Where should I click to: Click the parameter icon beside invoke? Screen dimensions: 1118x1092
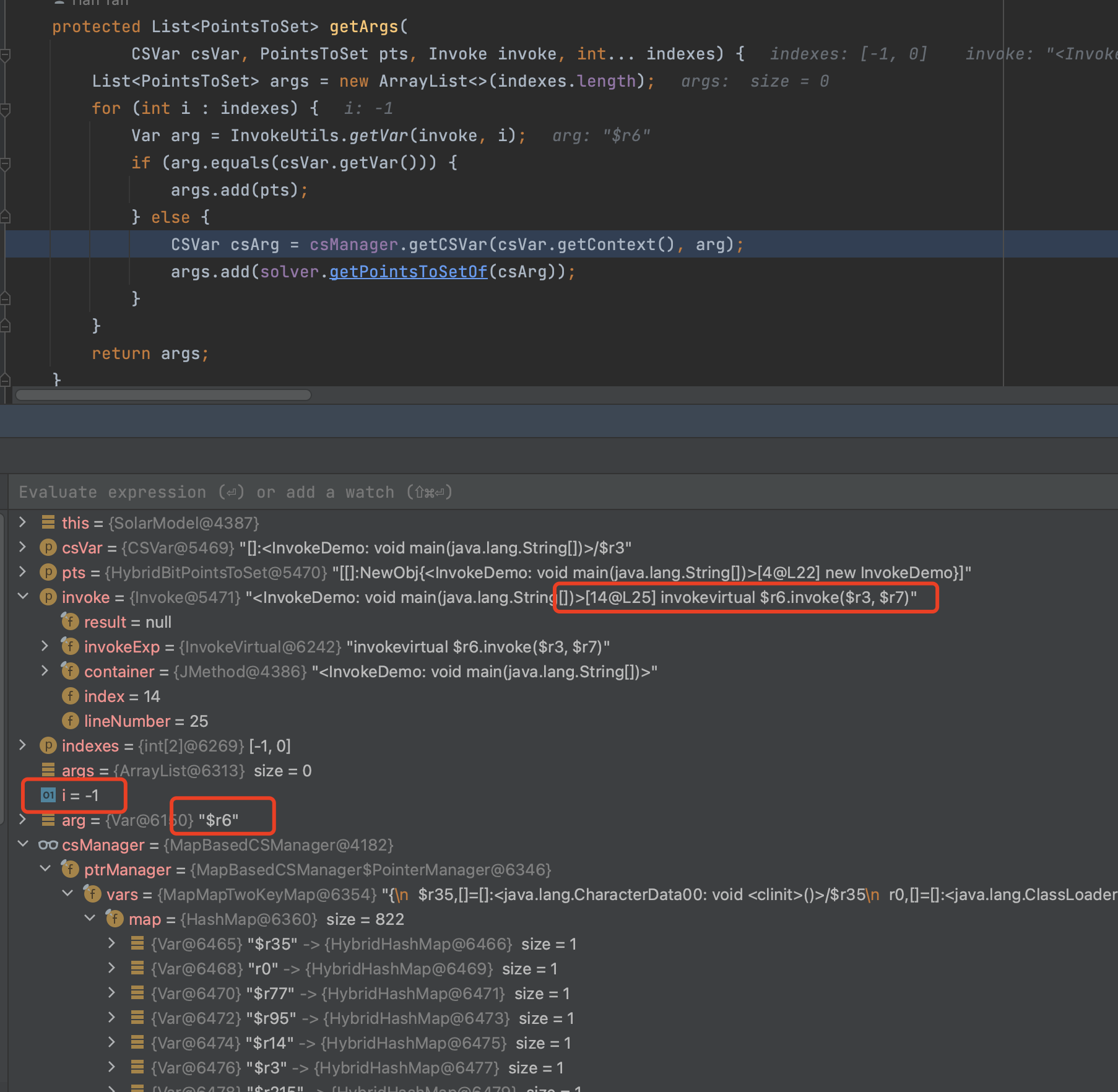point(48,597)
